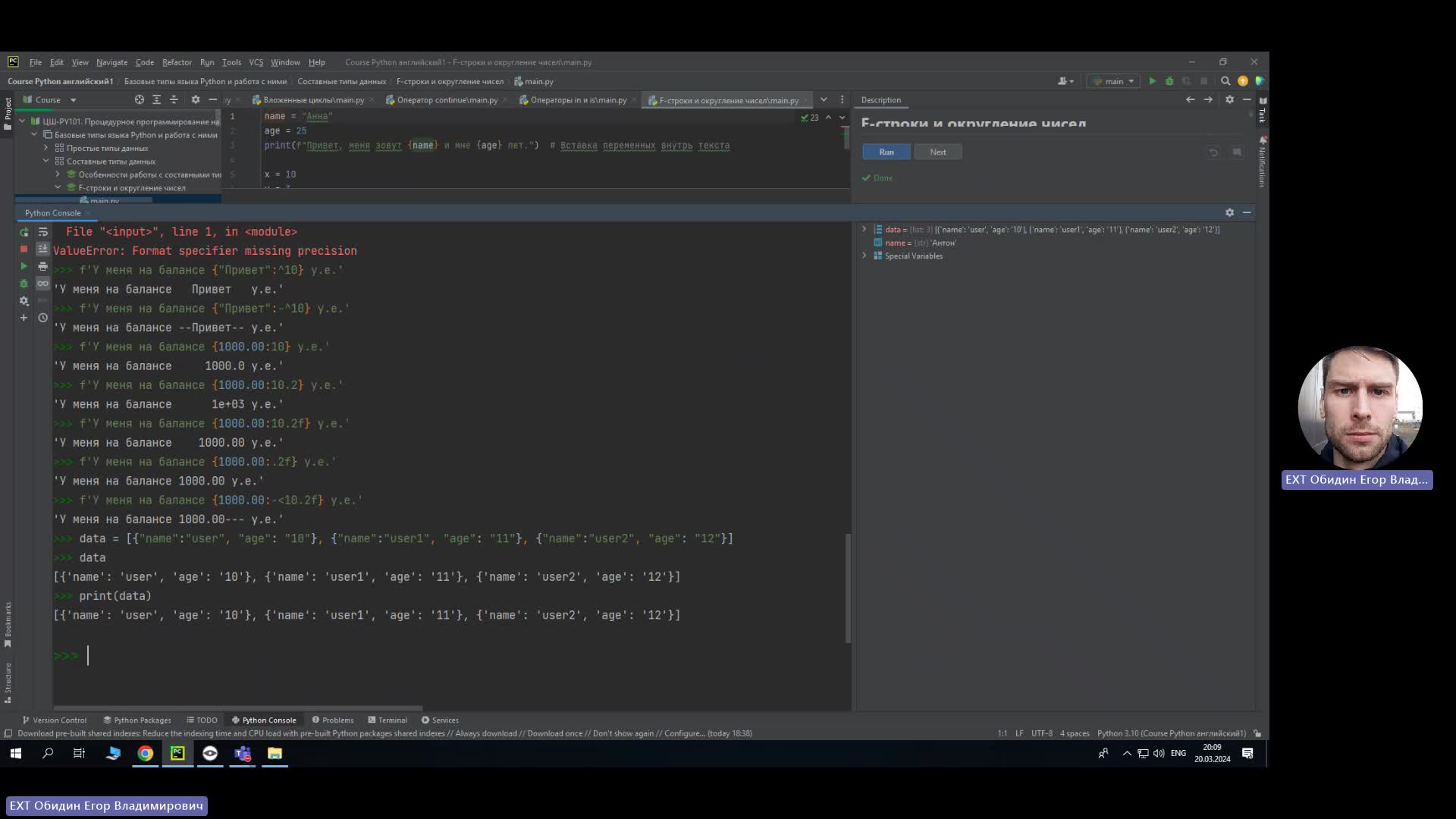This screenshot has height=819, width=1456.
Task: Leave a comment on the task
Action: (1237, 152)
